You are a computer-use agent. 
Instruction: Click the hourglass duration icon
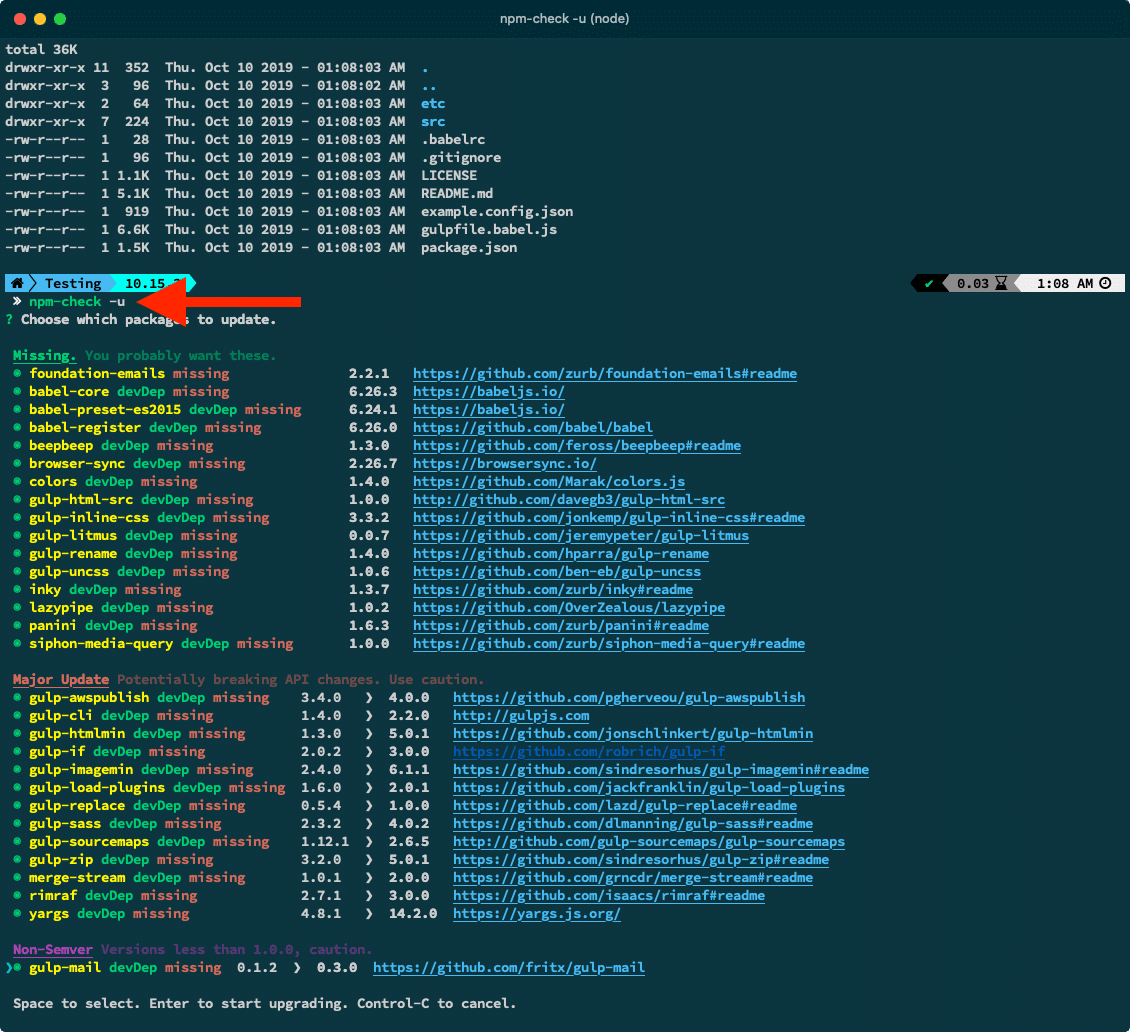point(1001,283)
